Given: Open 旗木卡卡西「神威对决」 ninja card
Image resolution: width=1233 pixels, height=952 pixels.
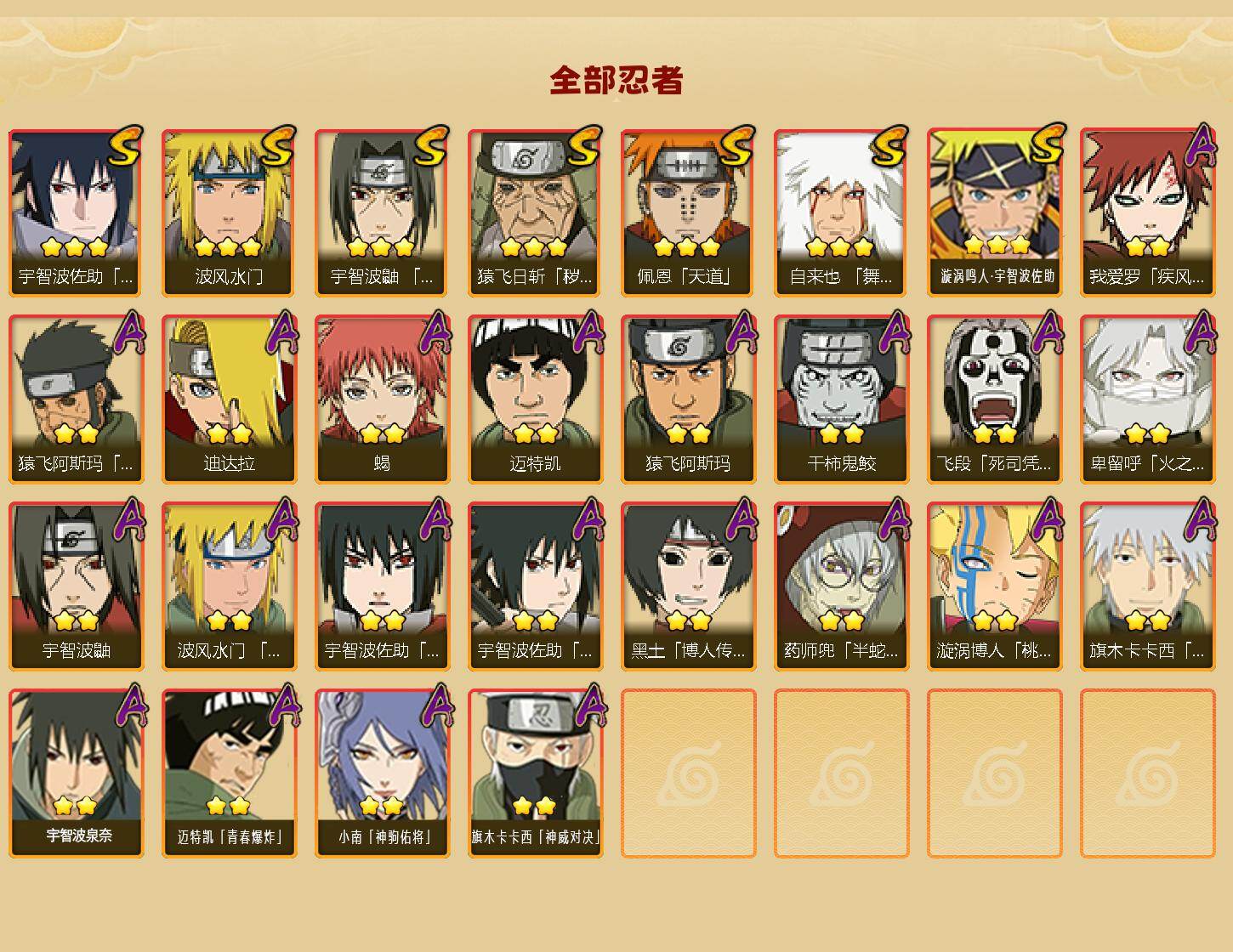Looking at the screenshot, I should coord(535,773).
